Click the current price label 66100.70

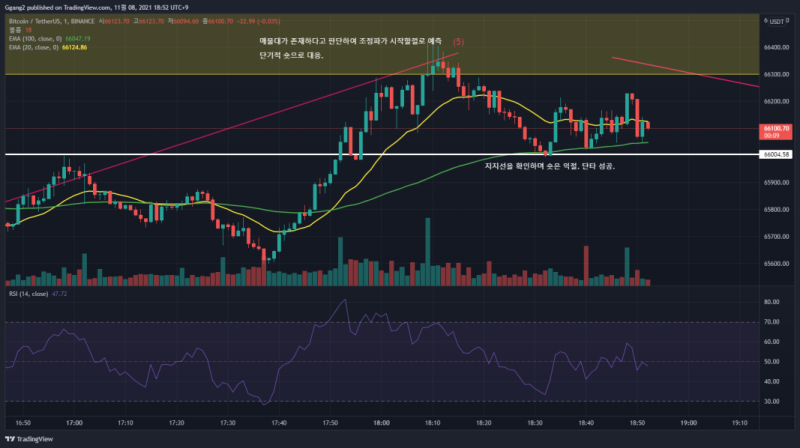click(x=776, y=131)
